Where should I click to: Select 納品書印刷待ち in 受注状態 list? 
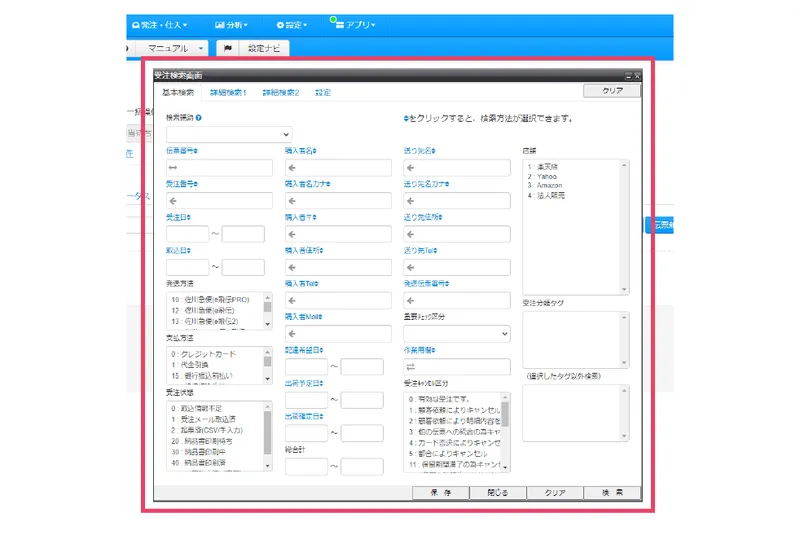[x=202, y=441]
